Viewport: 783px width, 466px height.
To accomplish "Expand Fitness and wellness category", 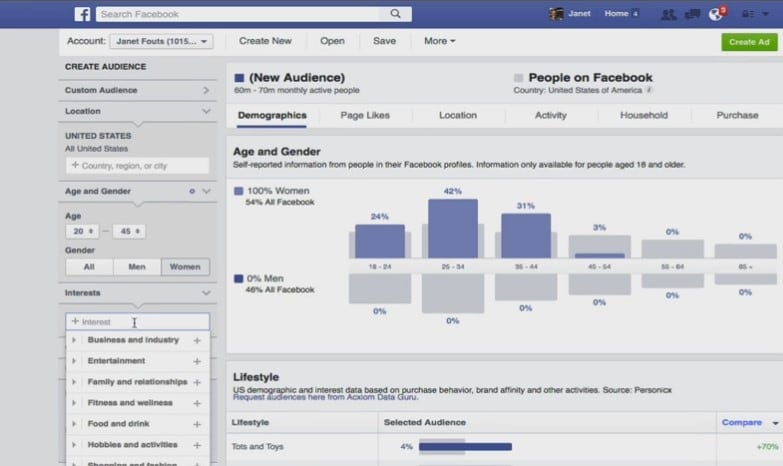I will click(x=74, y=403).
